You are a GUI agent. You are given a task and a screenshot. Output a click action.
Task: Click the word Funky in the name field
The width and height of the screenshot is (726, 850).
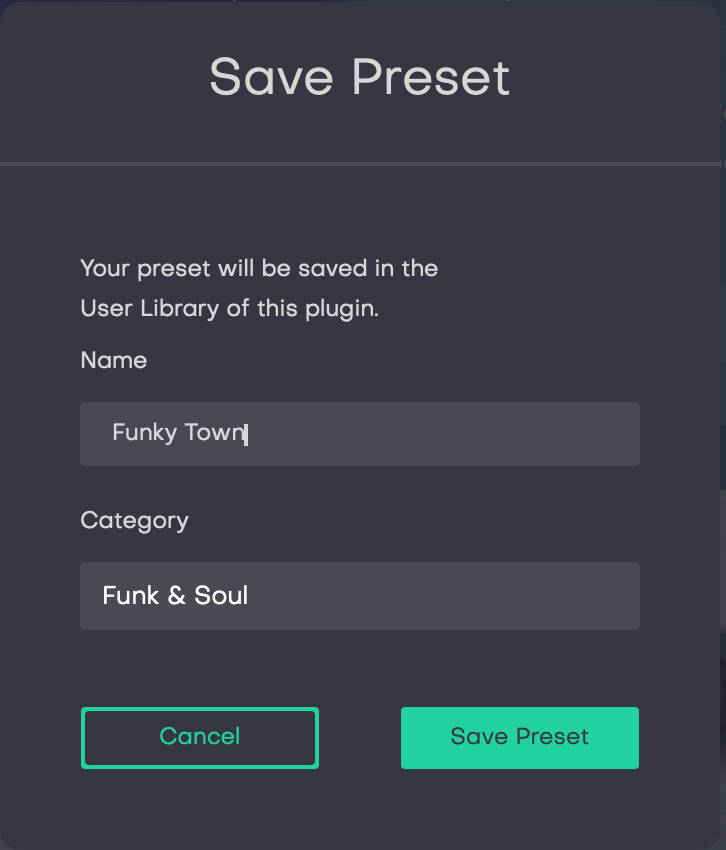click(144, 433)
